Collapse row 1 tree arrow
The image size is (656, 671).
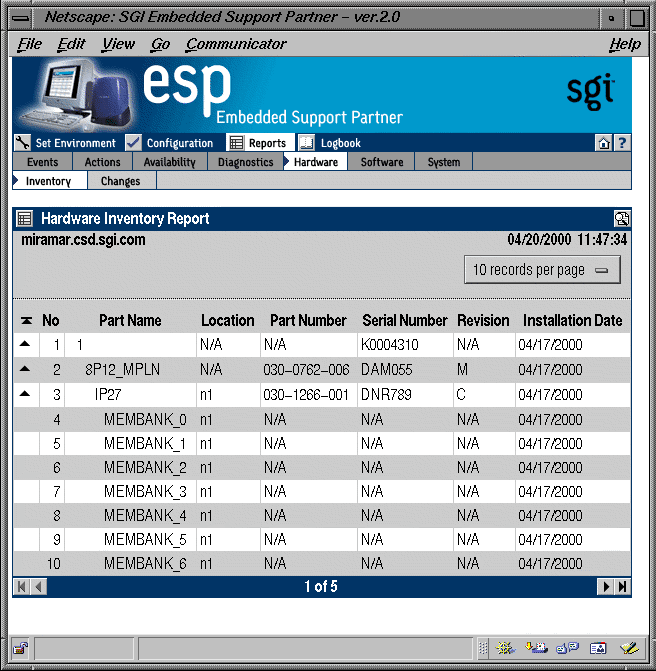tap(25, 344)
